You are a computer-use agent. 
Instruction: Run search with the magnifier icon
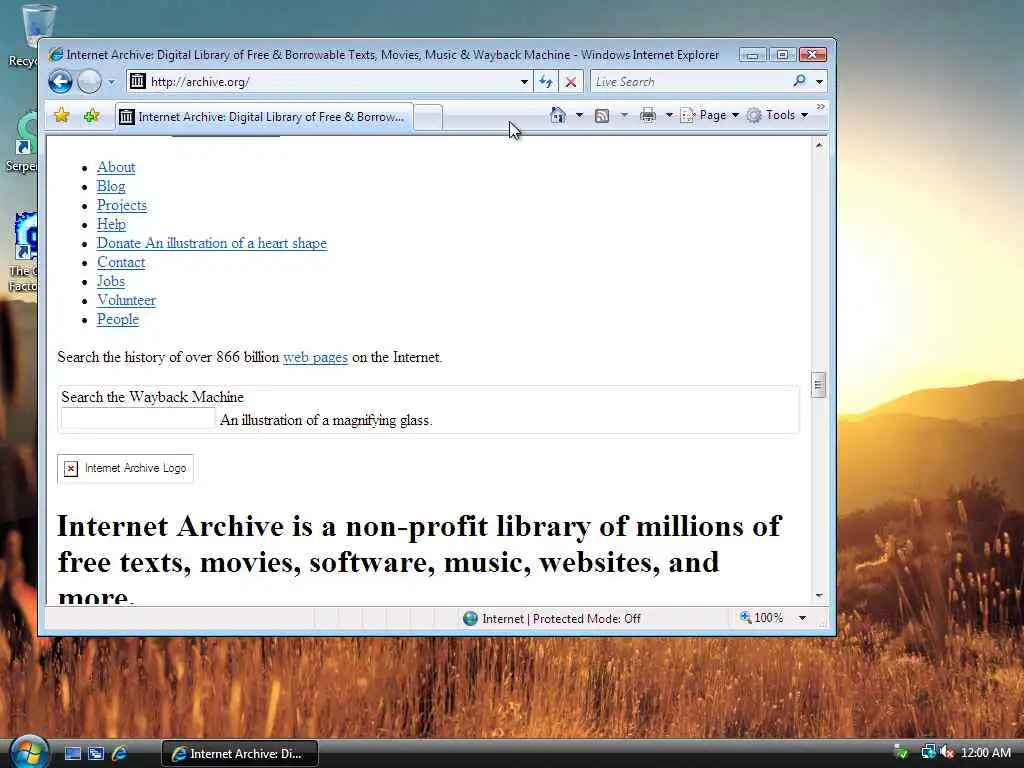[x=799, y=81]
